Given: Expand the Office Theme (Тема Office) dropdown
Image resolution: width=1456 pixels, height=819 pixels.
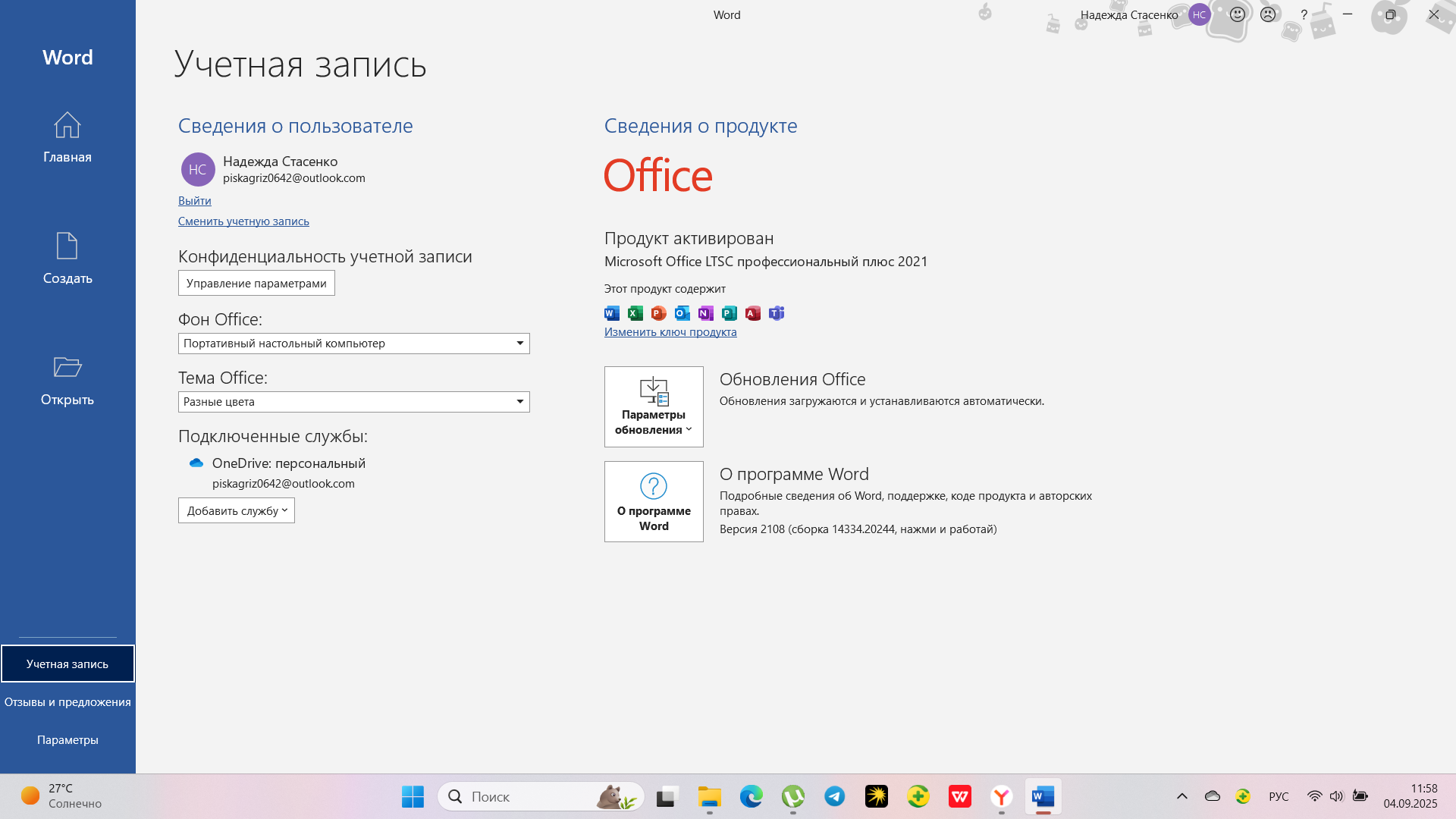Looking at the screenshot, I should coord(520,402).
